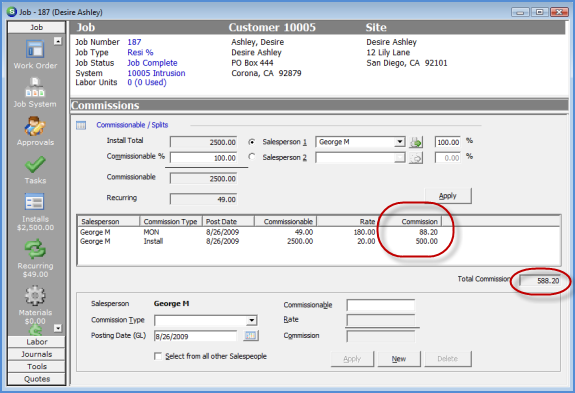Open the Approvals icon

[35, 126]
